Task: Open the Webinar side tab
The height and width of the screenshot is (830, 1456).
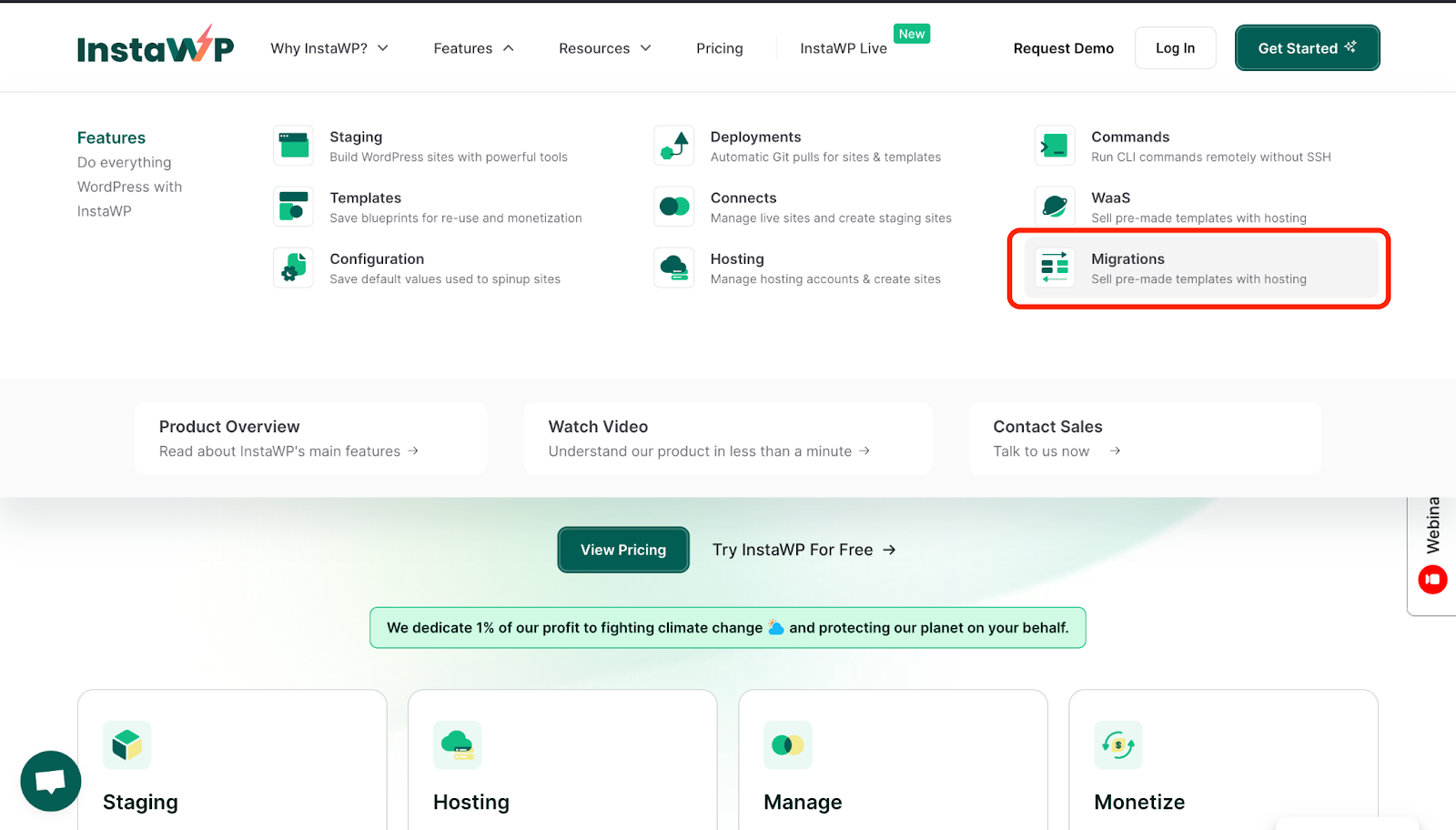Action: (1432, 556)
